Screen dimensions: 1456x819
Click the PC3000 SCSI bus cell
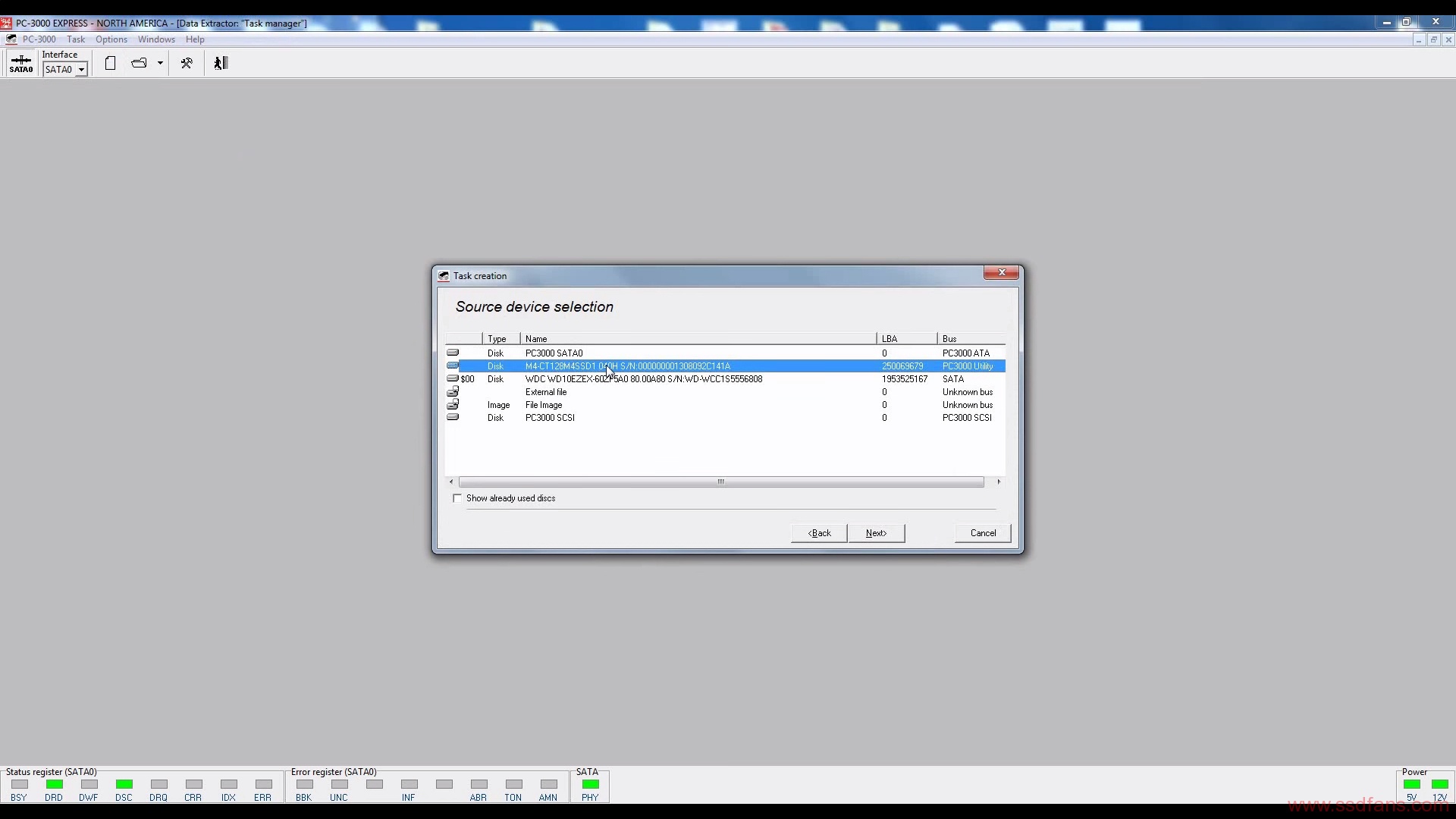967,418
